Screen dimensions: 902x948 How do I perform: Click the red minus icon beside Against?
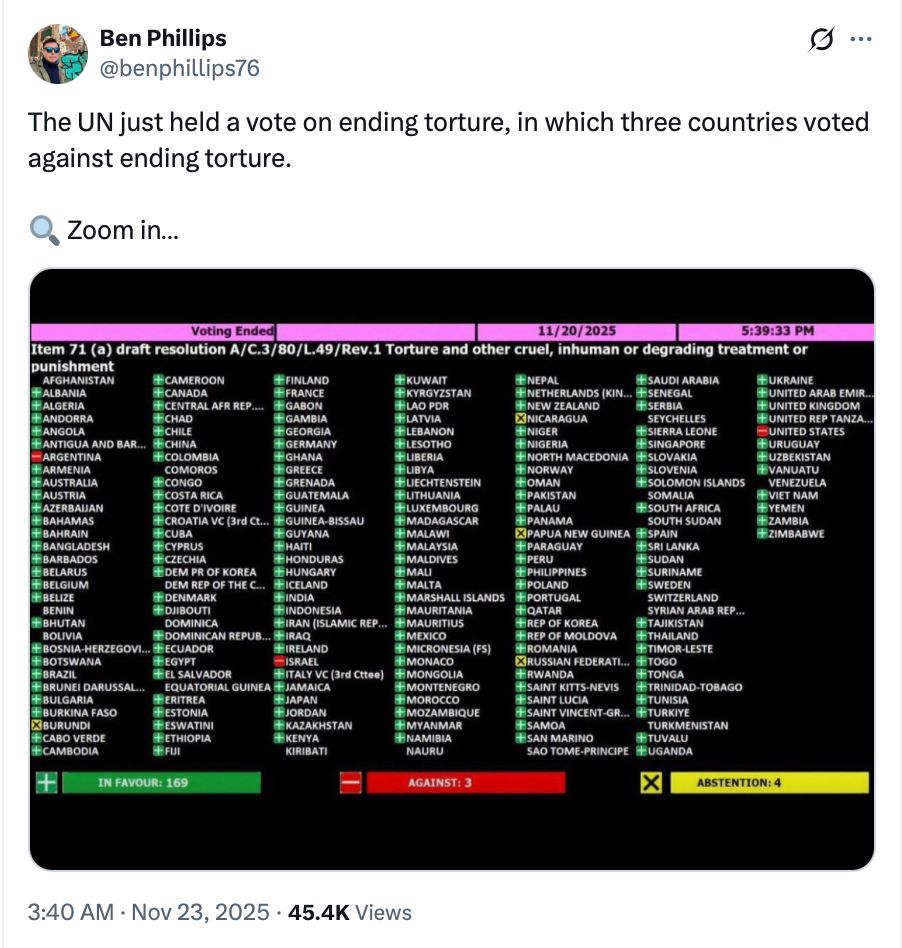pos(350,783)
